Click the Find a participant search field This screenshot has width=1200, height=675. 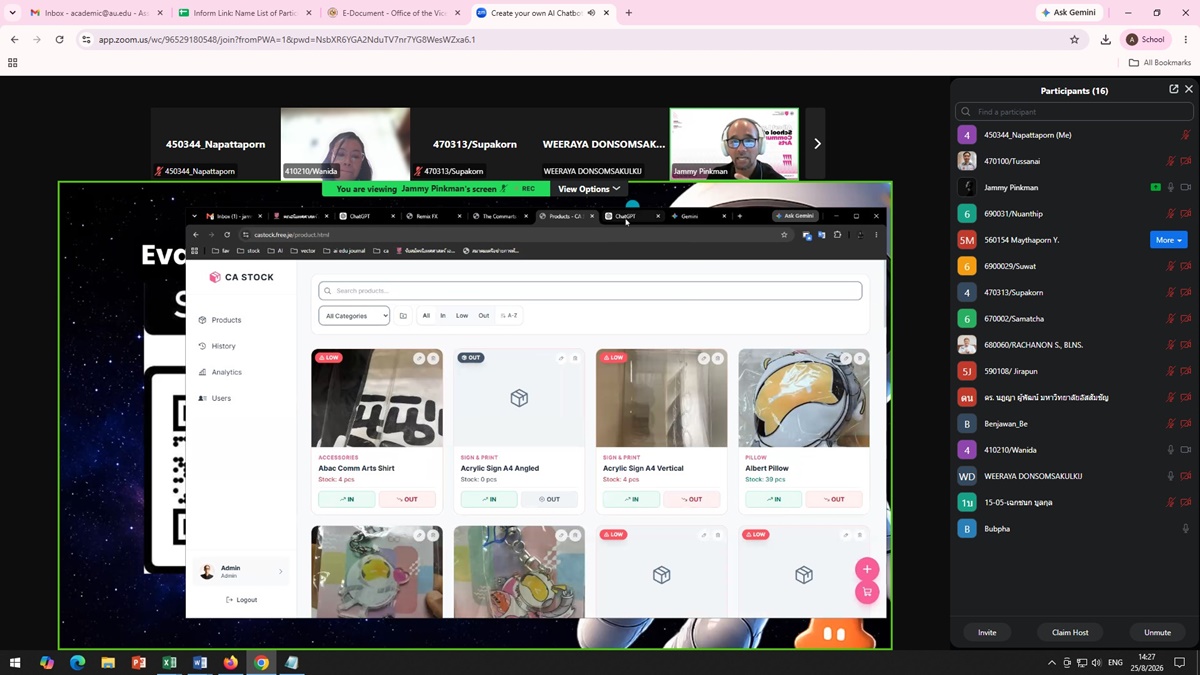pyautogui.click(x=1074, y=112)
